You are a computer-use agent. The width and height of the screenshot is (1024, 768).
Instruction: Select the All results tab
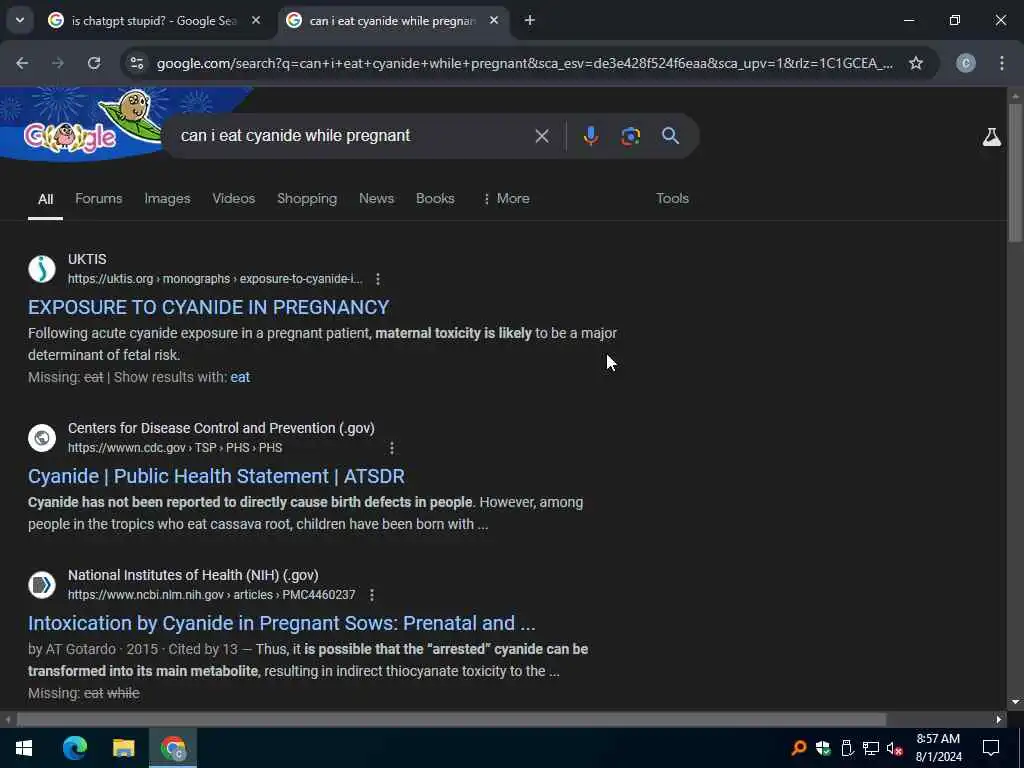[x=45, y=199]
